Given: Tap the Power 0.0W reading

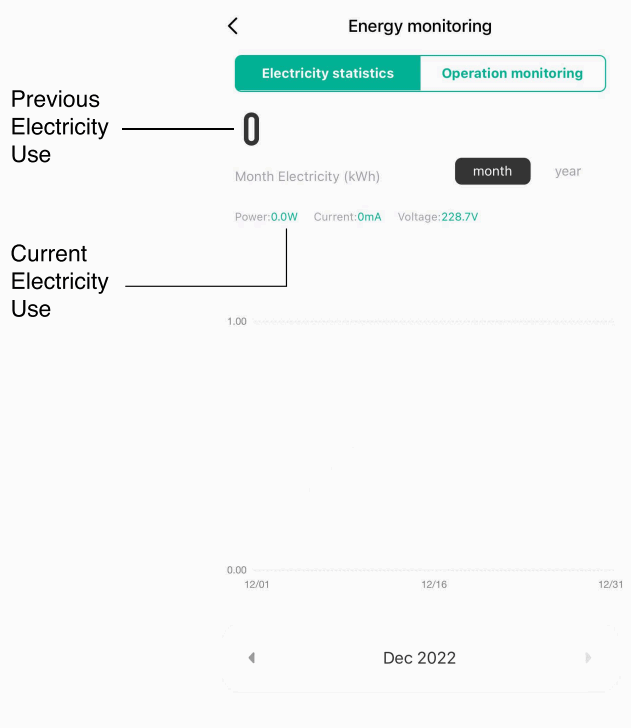Looking at the screenshot, I should click(266, 217).
